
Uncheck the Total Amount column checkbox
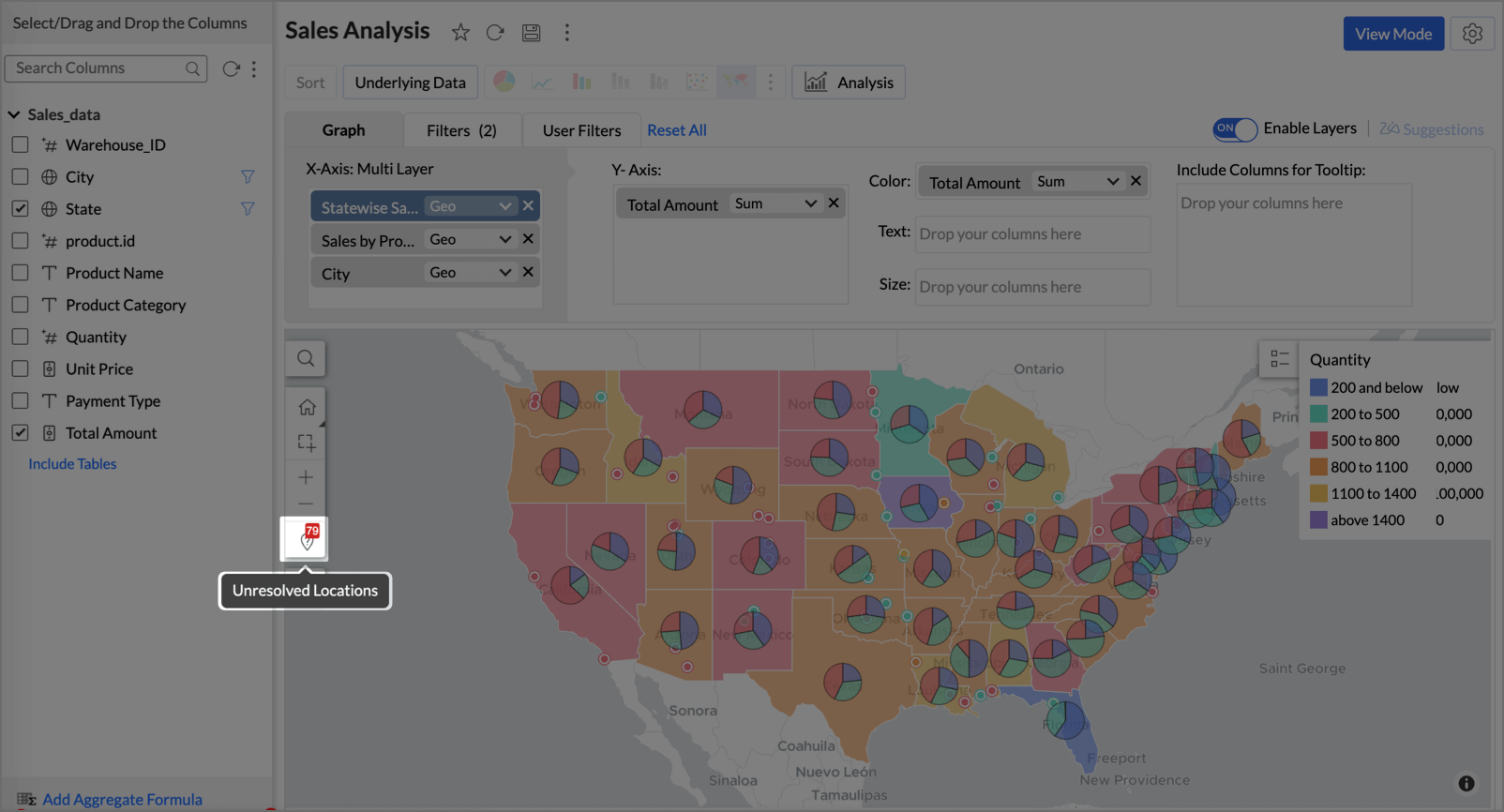tap(20, 433)
